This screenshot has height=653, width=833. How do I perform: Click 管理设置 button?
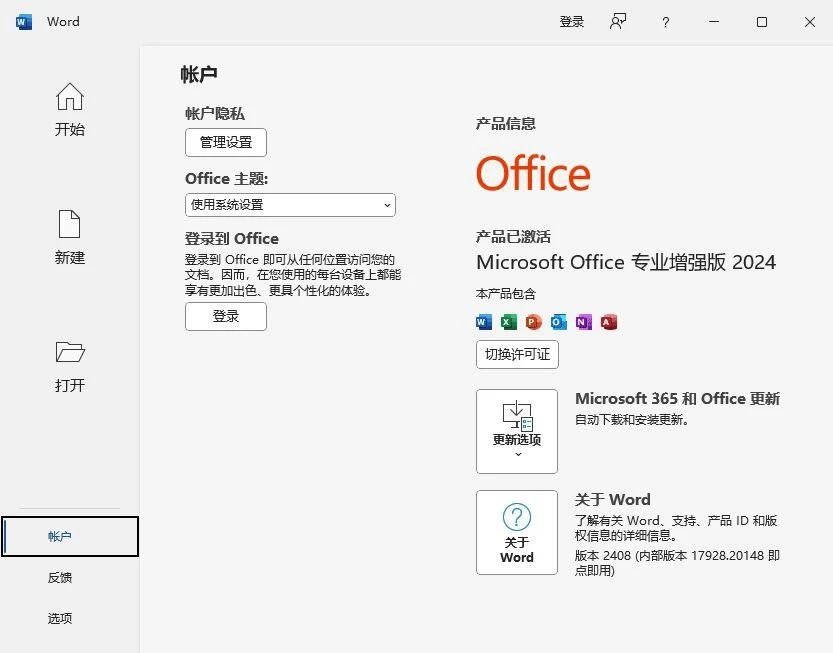coord(226,142)
